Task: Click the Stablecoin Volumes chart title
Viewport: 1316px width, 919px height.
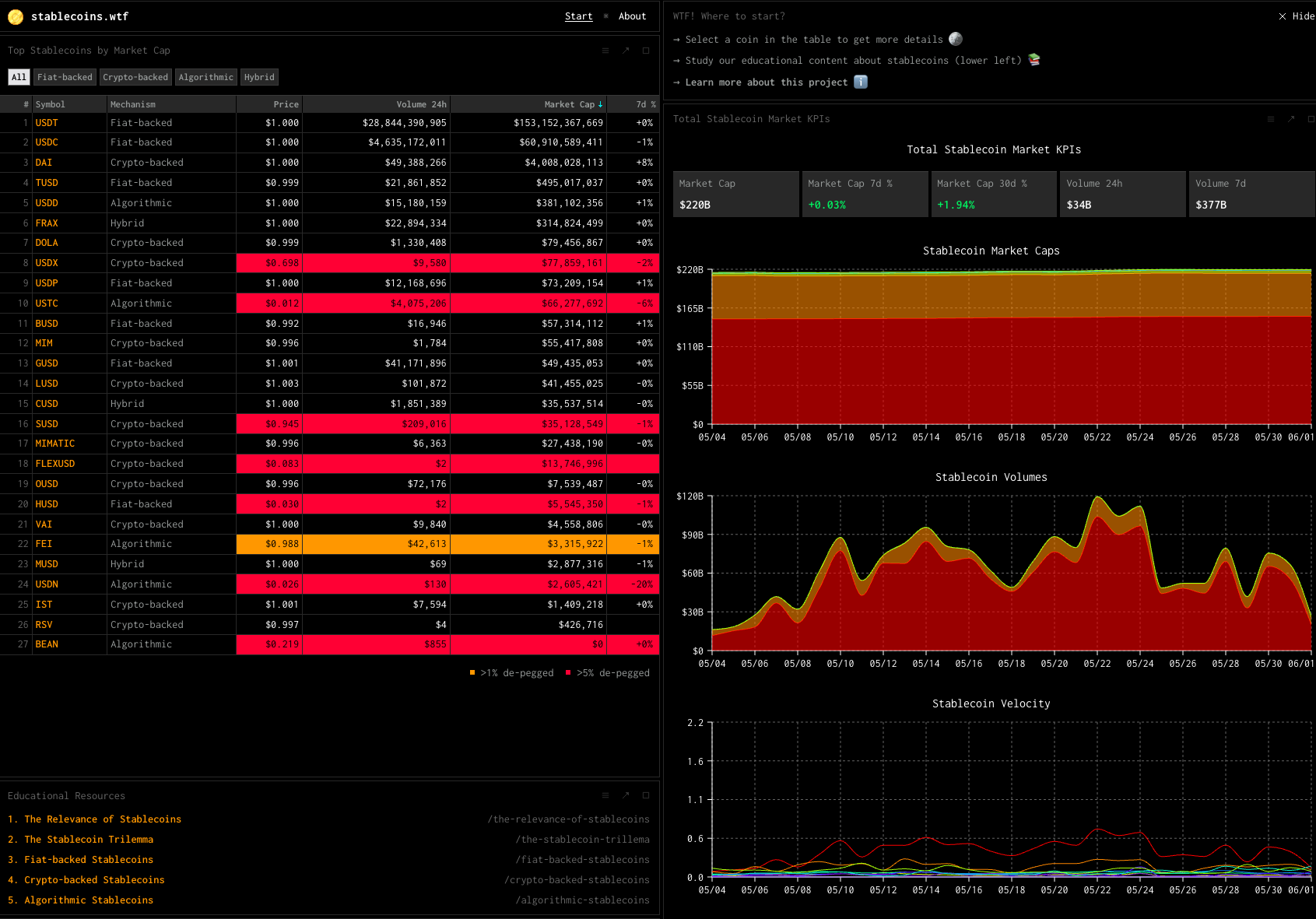Action: pyautogui.click(x=991, y=477)
